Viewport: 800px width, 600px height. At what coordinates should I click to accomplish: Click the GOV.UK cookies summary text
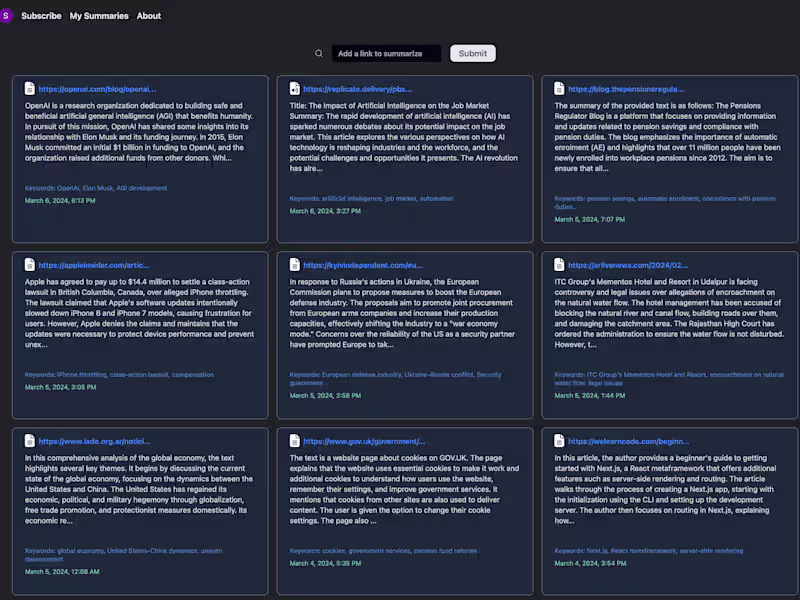click(x=404, y=489)
